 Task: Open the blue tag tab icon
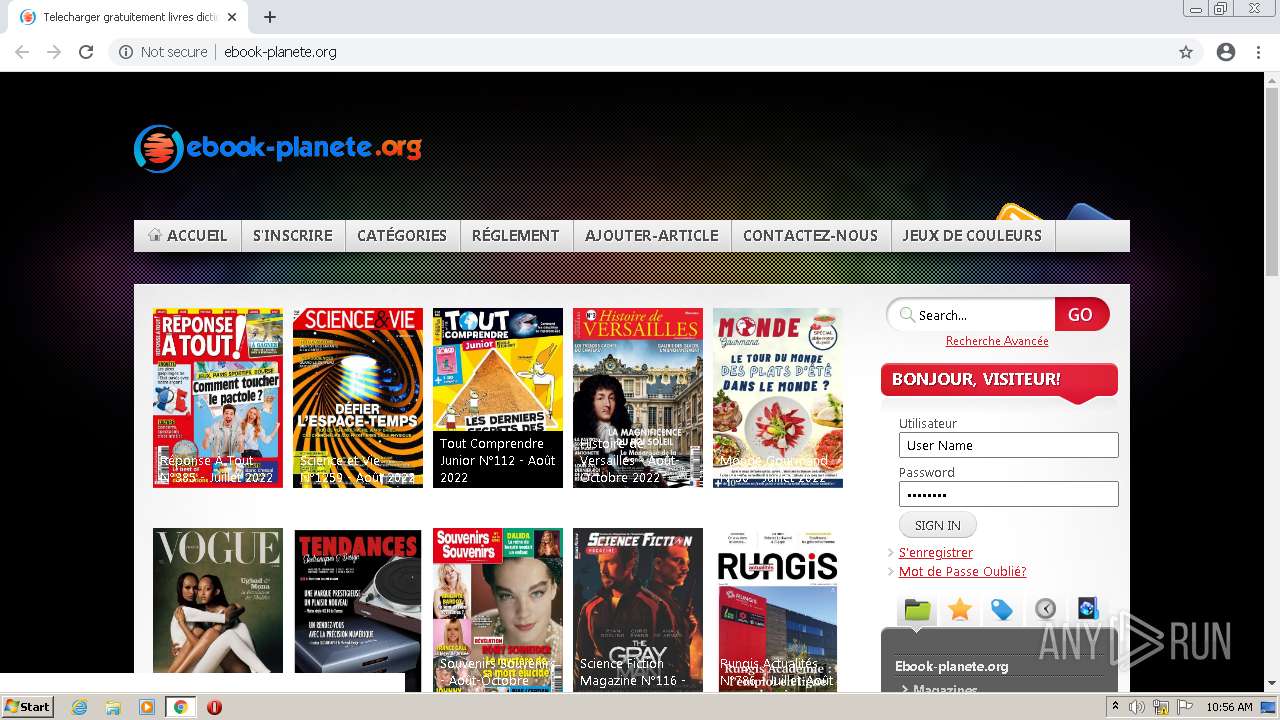(x=1002, y=609)
